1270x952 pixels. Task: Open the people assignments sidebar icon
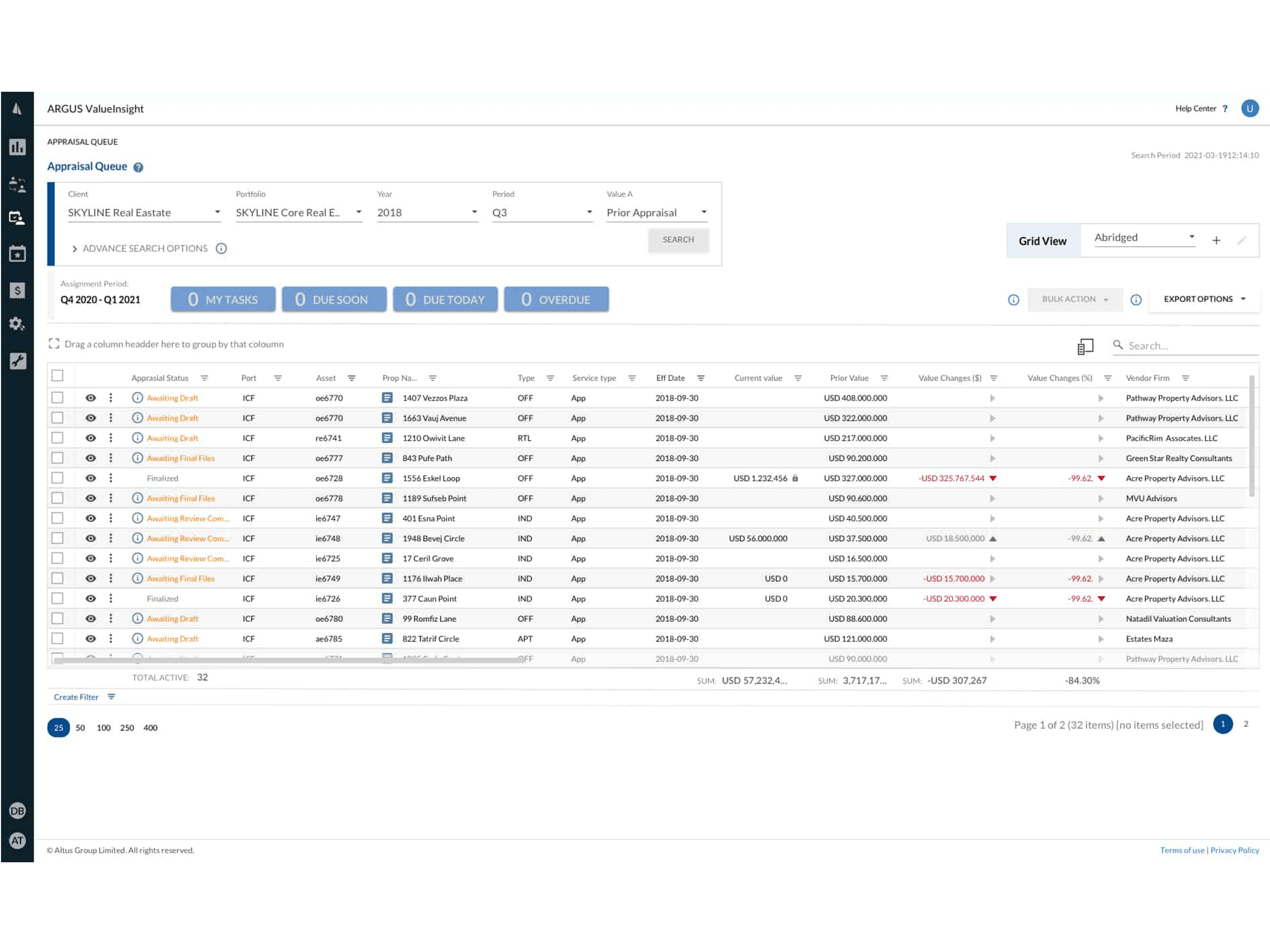click(17, 184)
